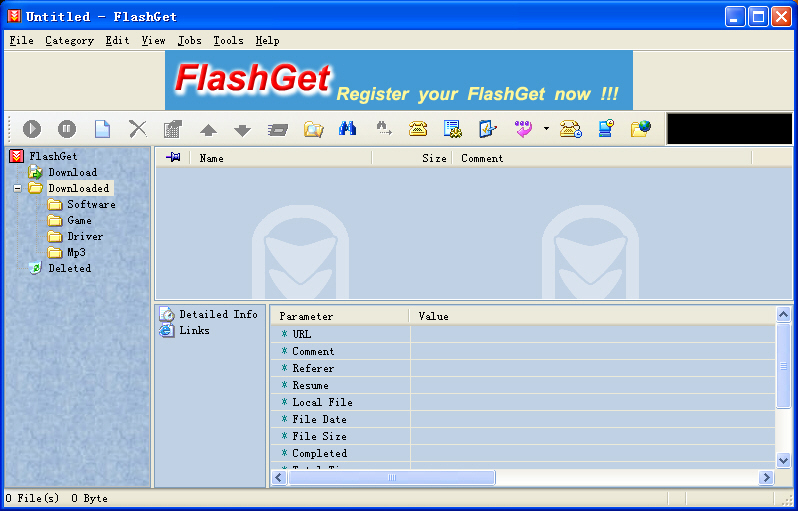Screen dimensions: 798x511
Task: Click the Referer parameter row
Action: (x=523, y=368)
